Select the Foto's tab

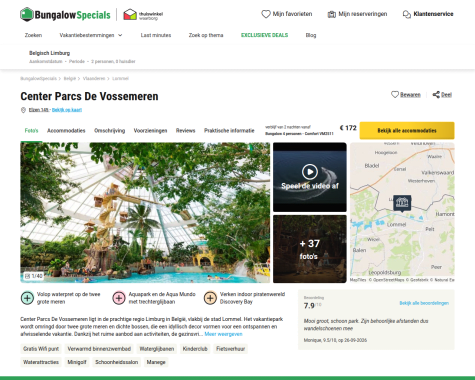point(32,131)
